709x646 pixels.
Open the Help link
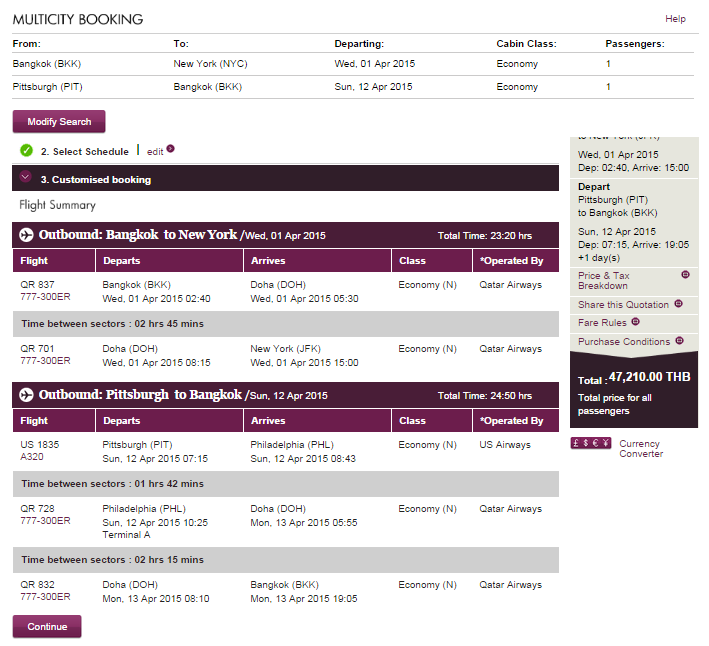(675, 19)
